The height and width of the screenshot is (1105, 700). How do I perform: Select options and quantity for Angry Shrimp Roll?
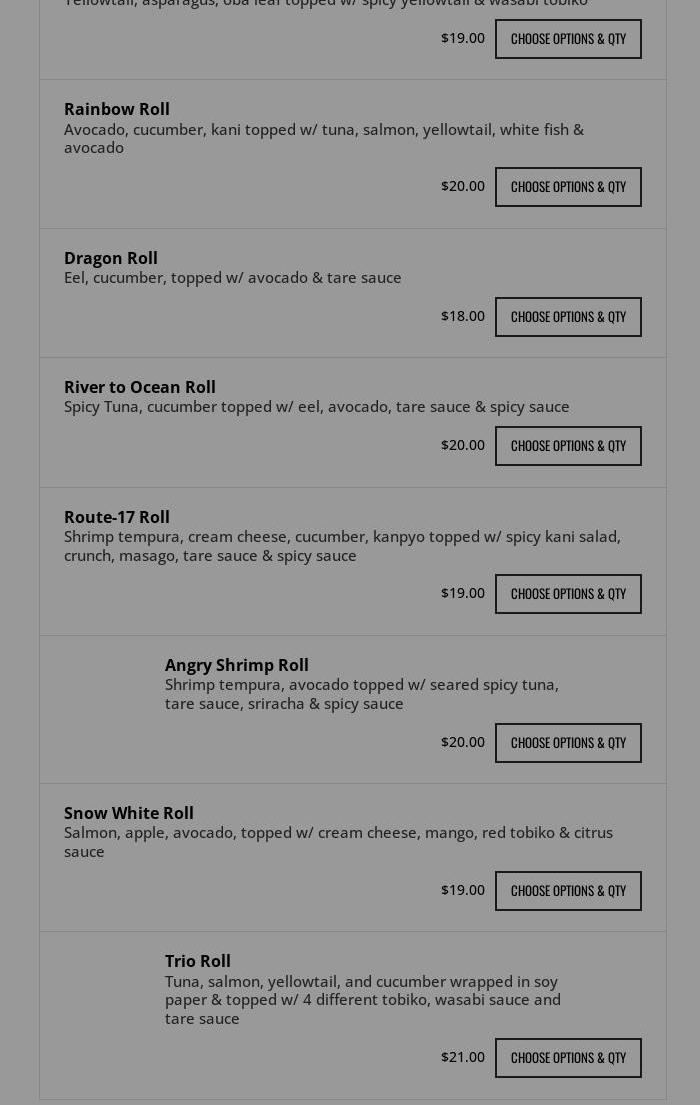pos(568,743)
